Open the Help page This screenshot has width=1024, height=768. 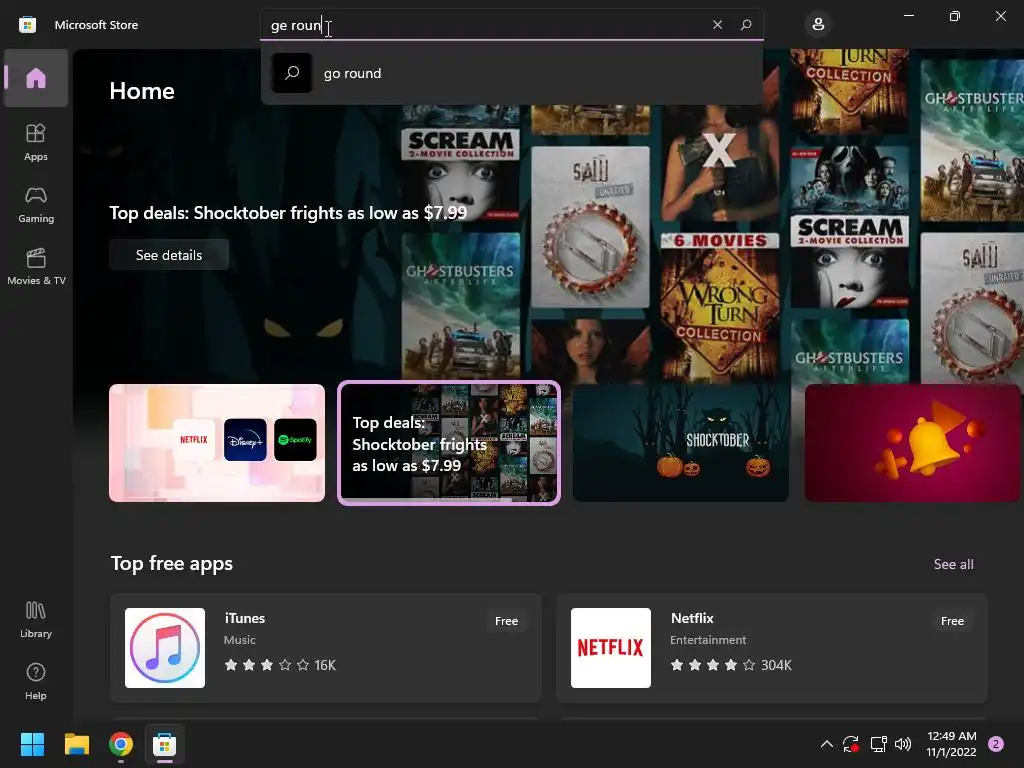36,682
